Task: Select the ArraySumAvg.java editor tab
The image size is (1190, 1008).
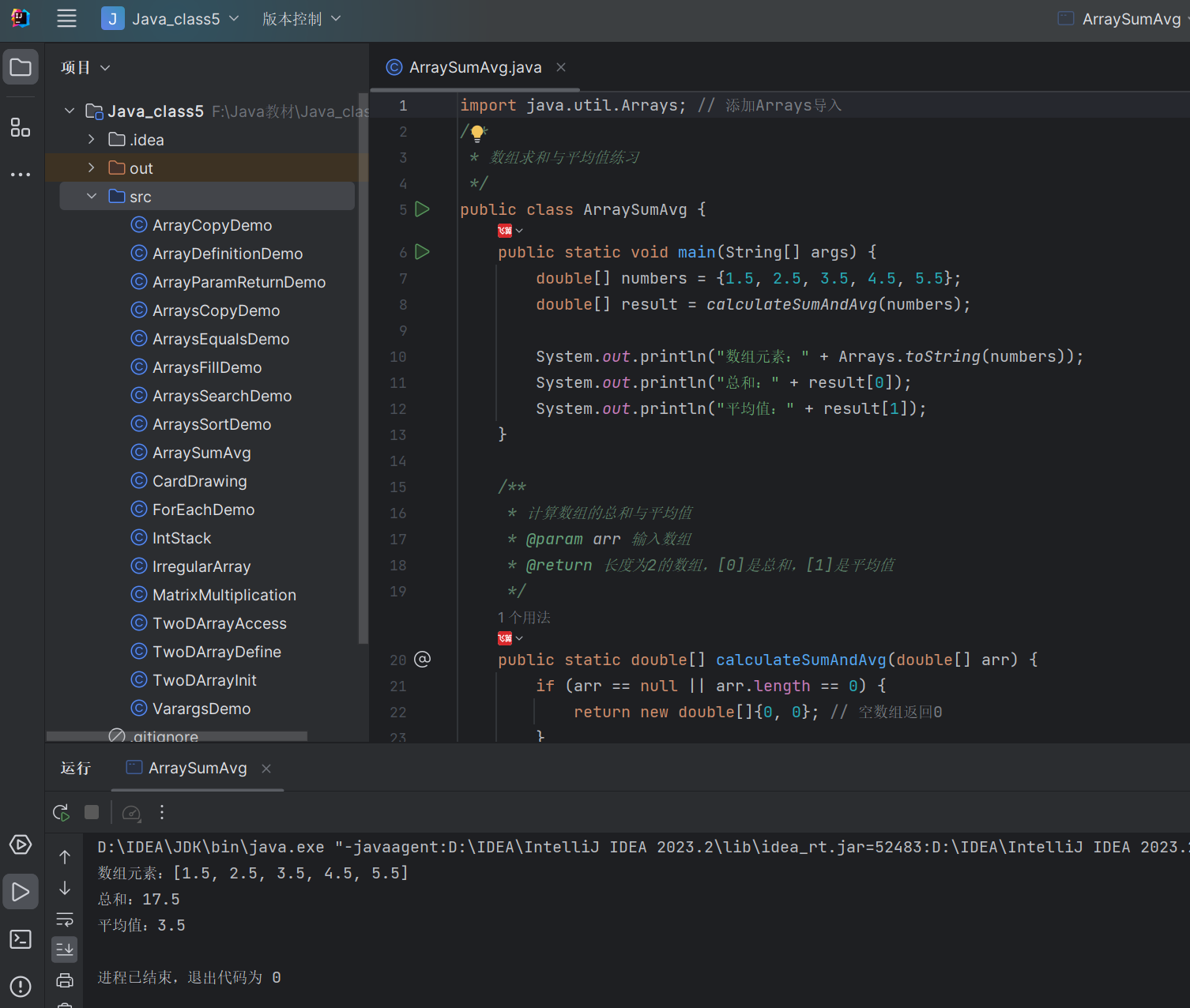Action: click(474, 68)
